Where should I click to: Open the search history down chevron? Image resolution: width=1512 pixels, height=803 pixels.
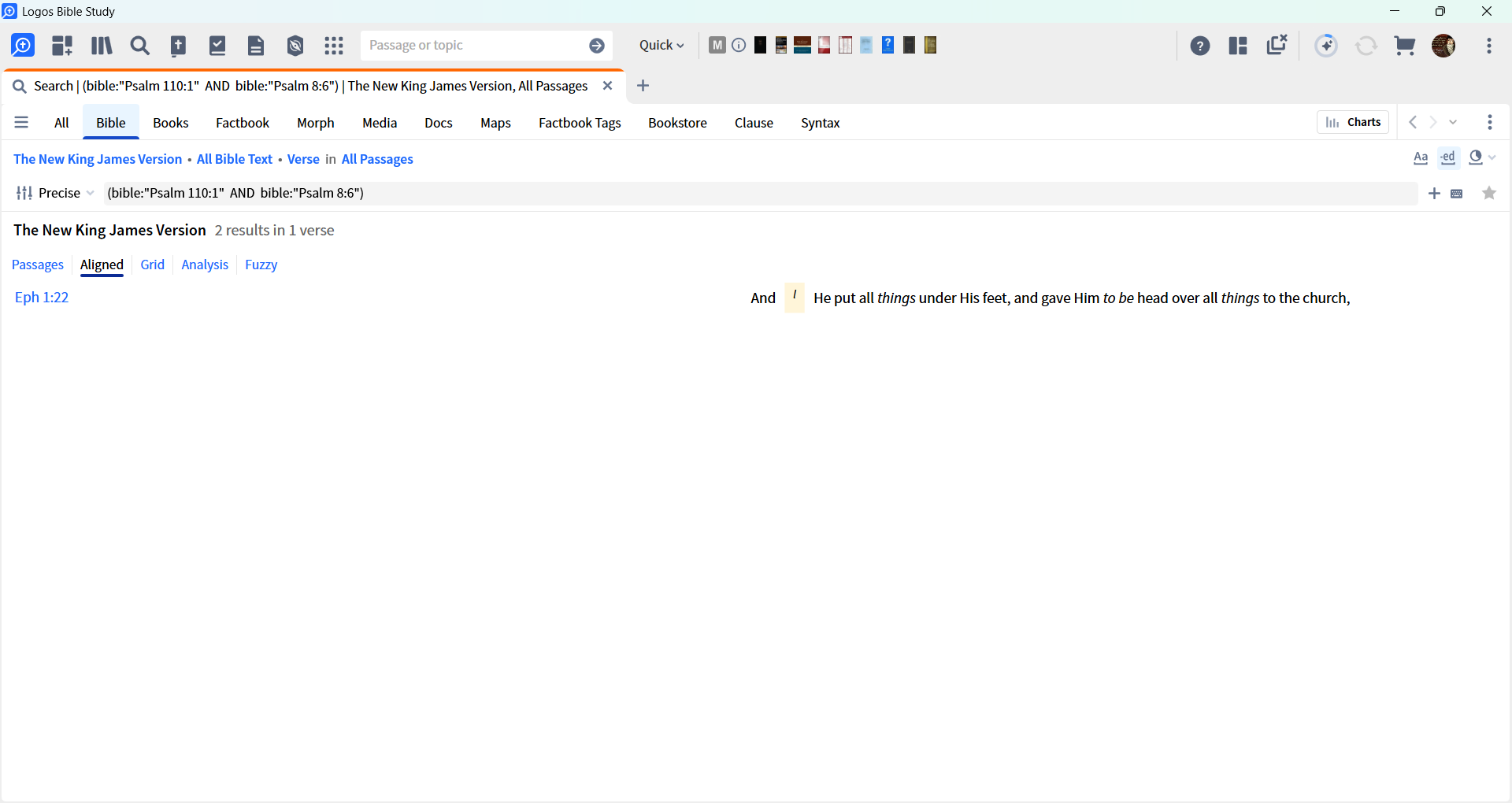point(1454,122)
